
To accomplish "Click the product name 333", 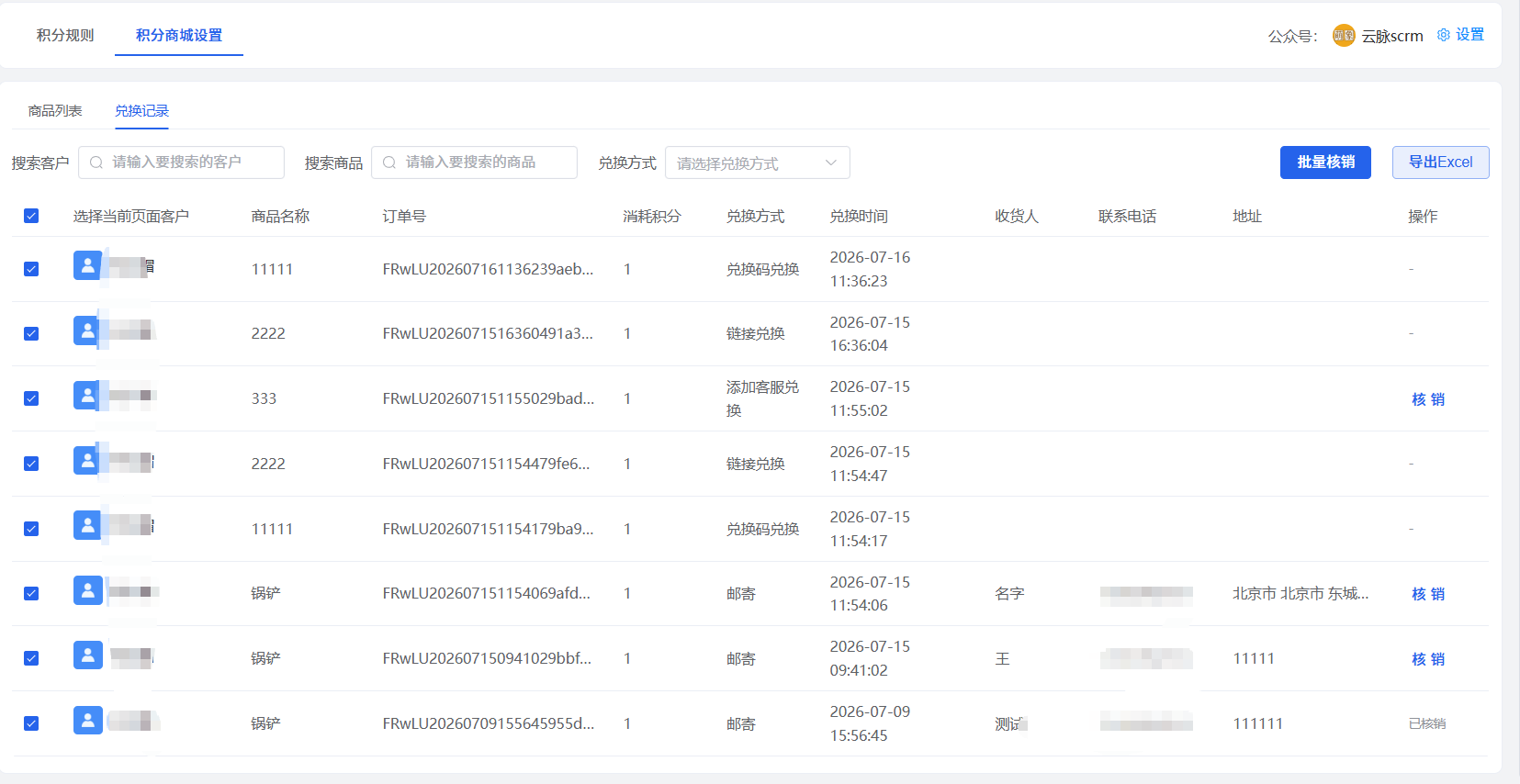I will [264, 398].
